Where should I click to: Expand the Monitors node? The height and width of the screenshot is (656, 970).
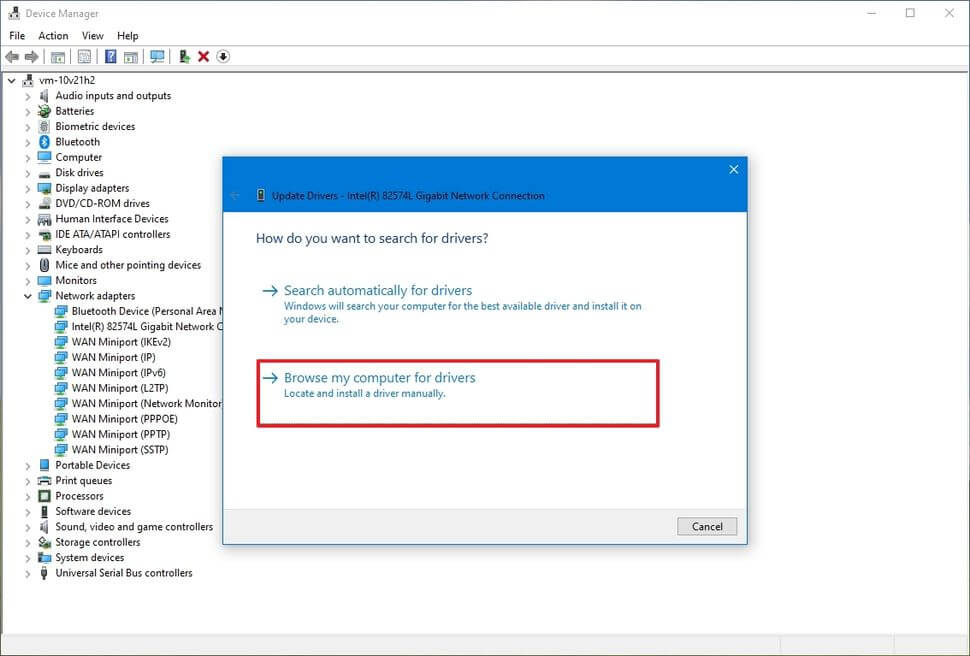coord(28,281)
